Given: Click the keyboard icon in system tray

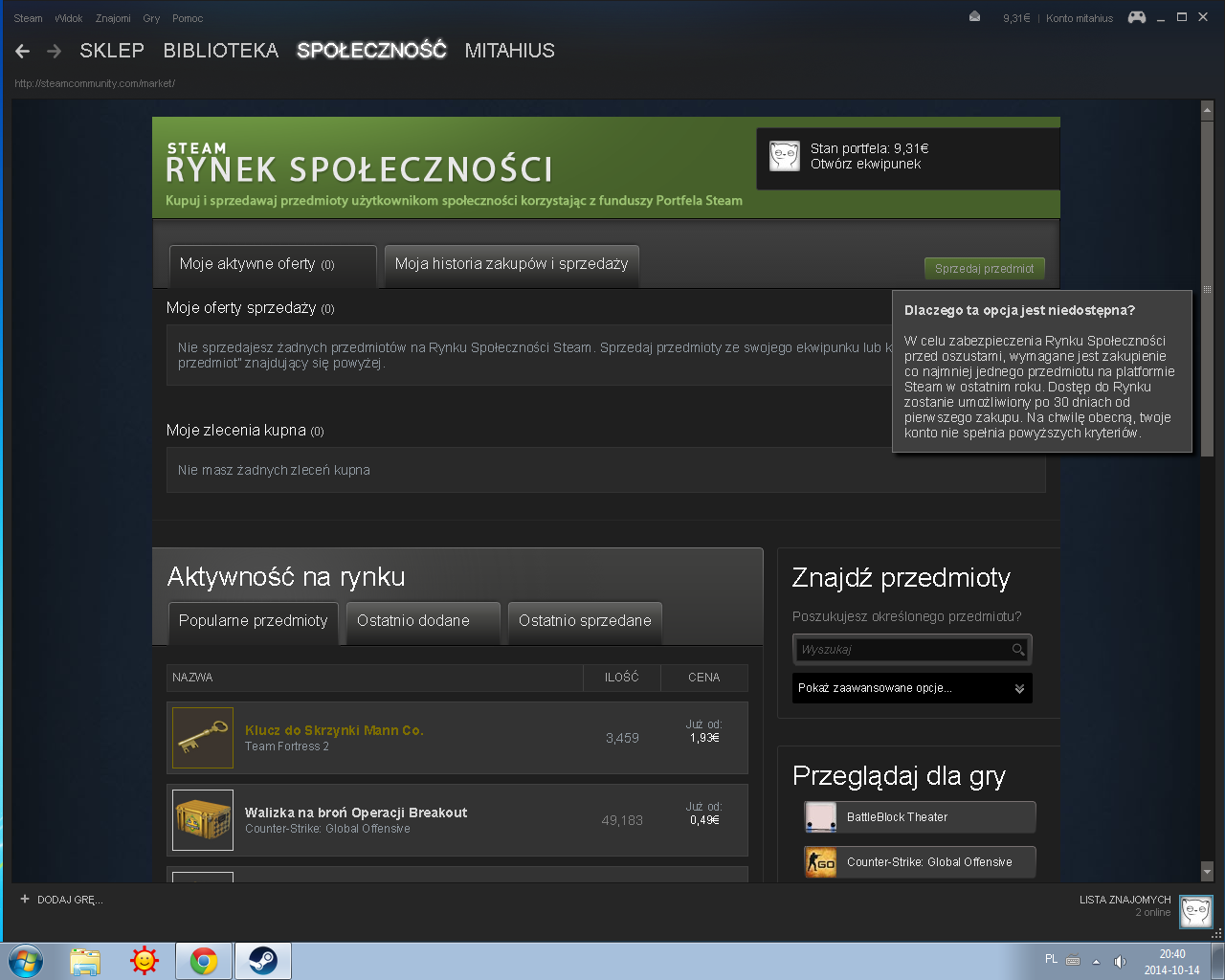Looking at the screenshot, I should point(1073,961).
